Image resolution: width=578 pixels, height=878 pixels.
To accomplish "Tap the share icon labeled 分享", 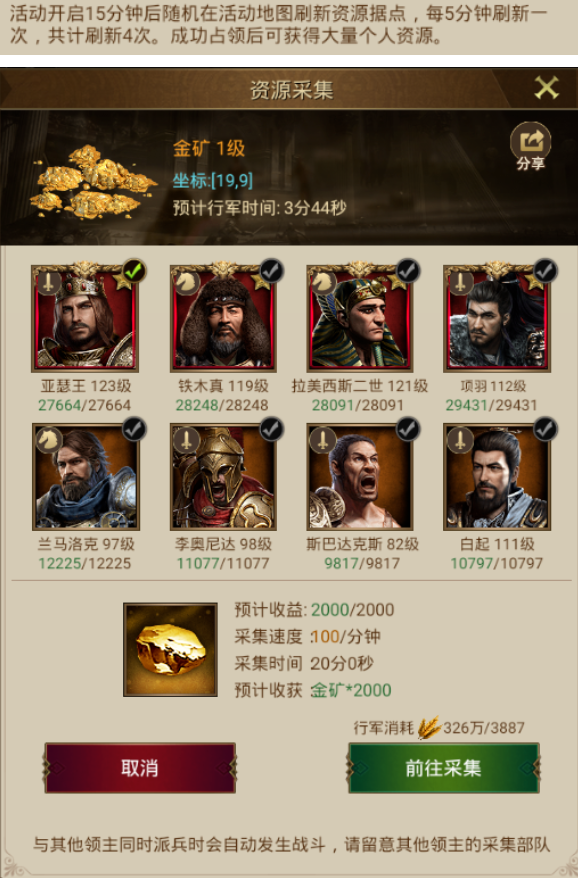I will (x=530, y=146).
